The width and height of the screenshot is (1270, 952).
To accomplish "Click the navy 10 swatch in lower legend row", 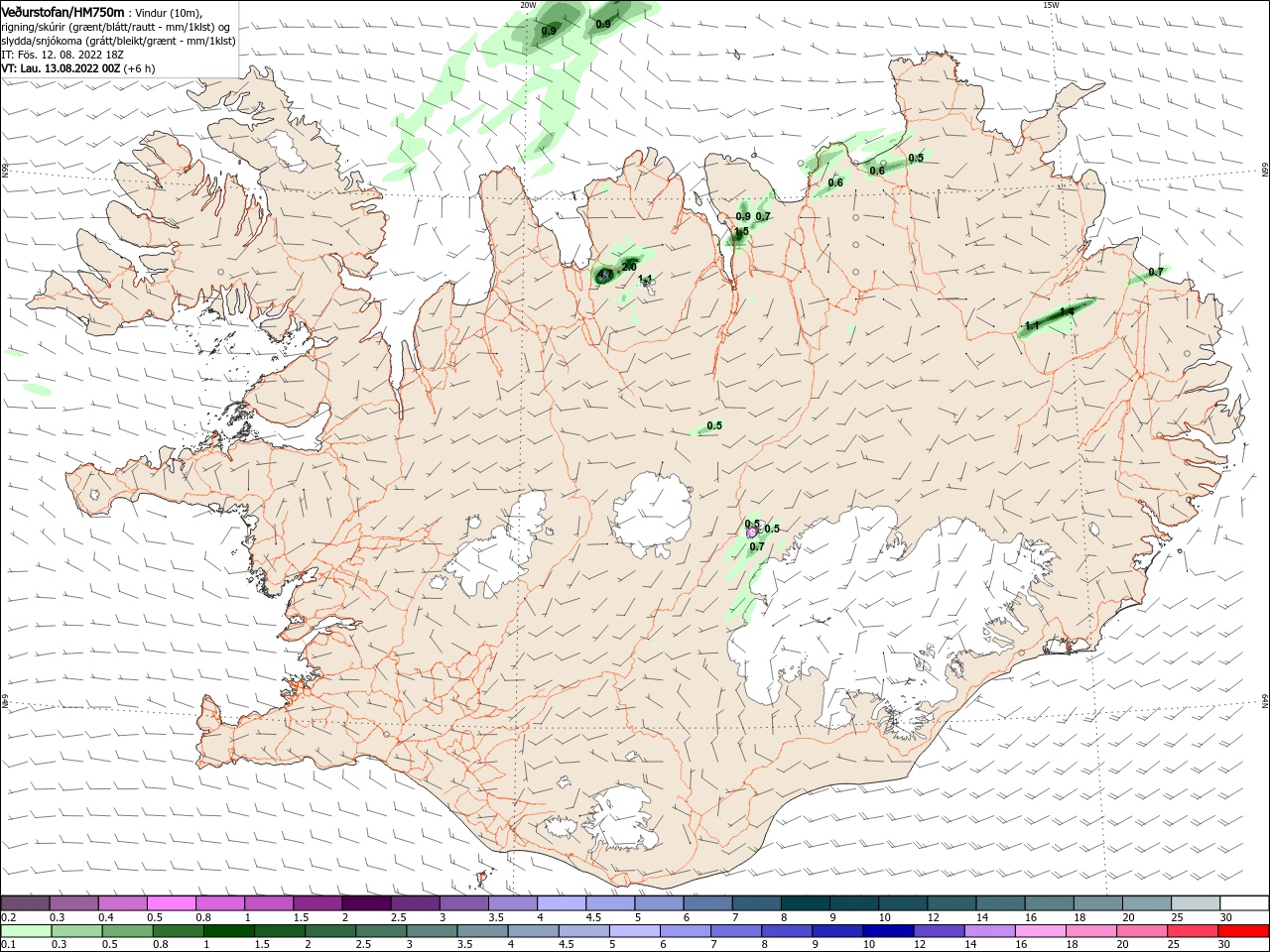I will (x=886, y=931).
